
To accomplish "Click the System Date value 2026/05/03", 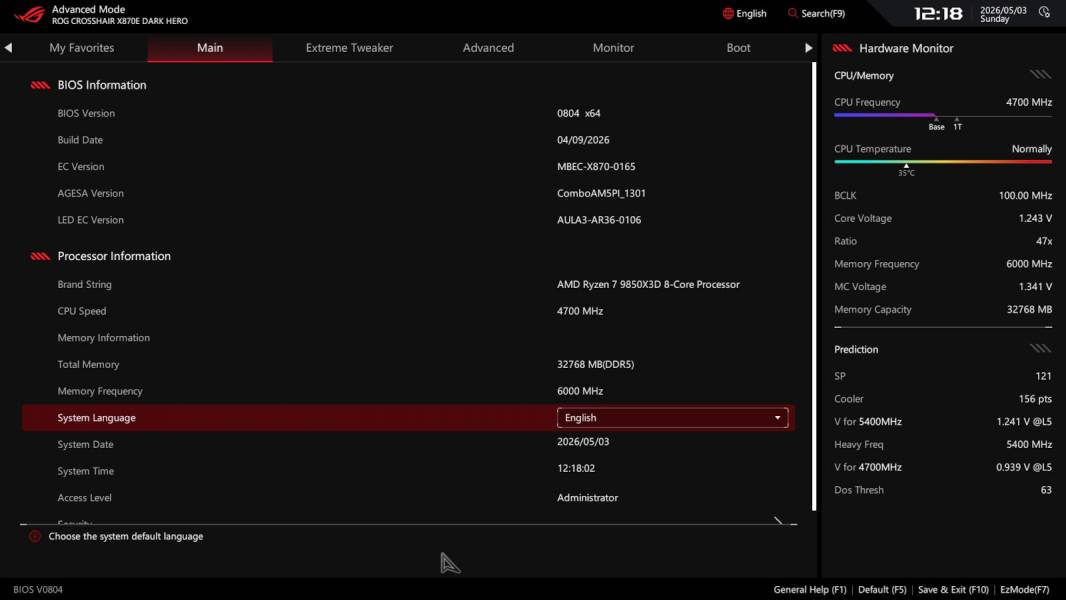I will point(583,442).
